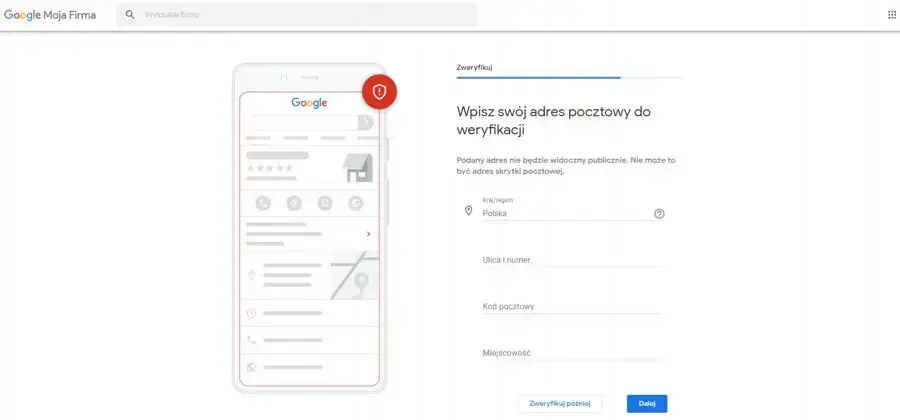Viewport: 900px width, 420px height.
Task: Click the red shield warning badge
Action: 379,91
